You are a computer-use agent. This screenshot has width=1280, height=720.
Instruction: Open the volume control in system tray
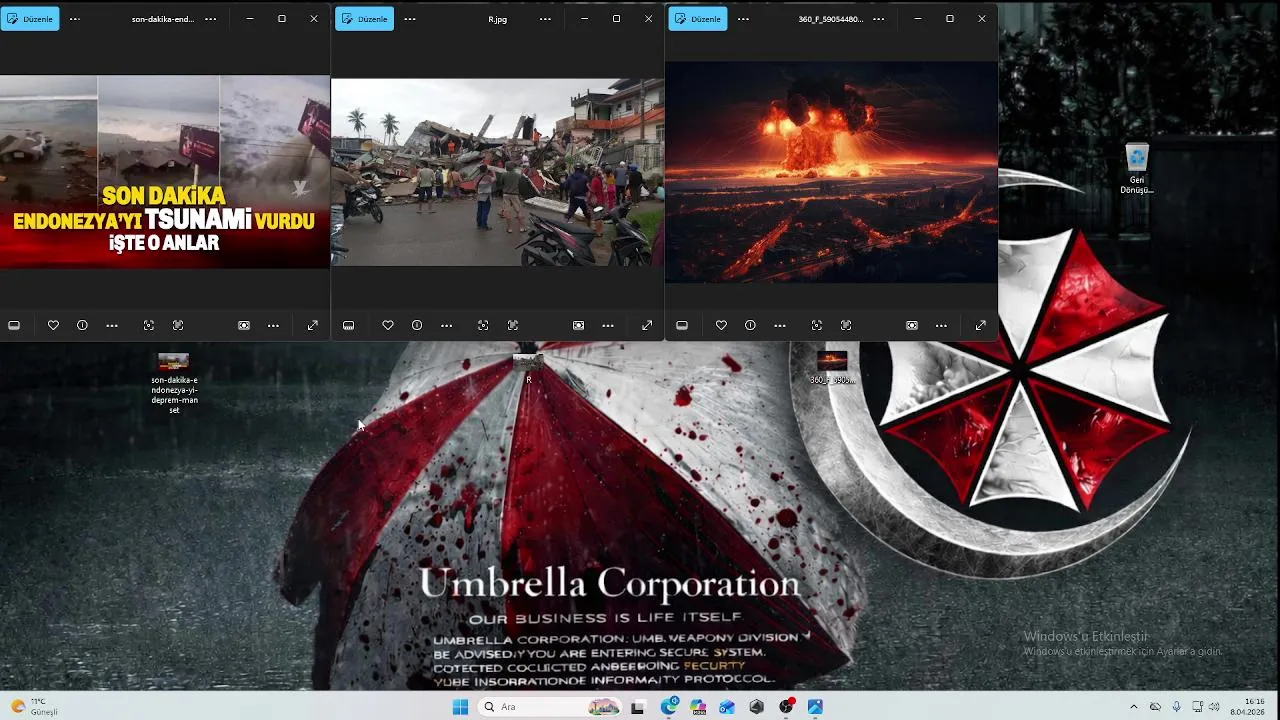coord(1214,707)
